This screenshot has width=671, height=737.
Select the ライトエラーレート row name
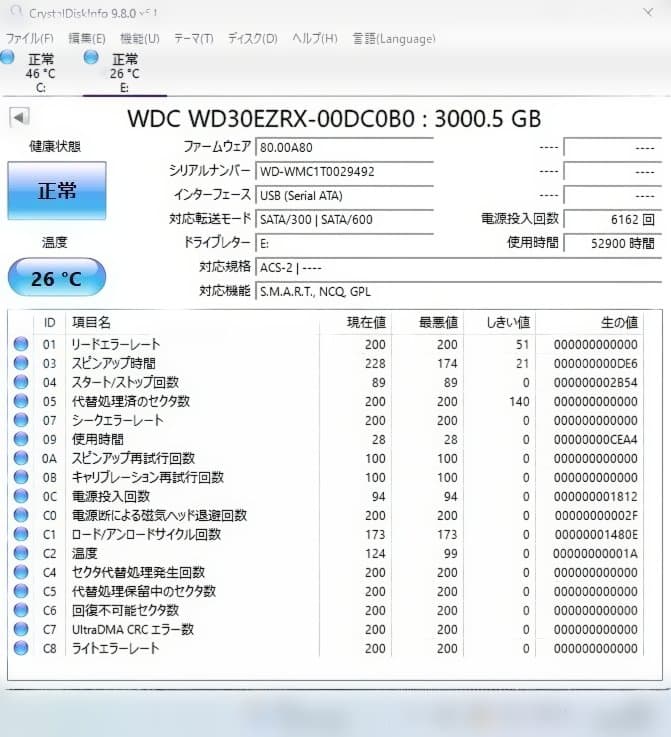tap(115, 648)
